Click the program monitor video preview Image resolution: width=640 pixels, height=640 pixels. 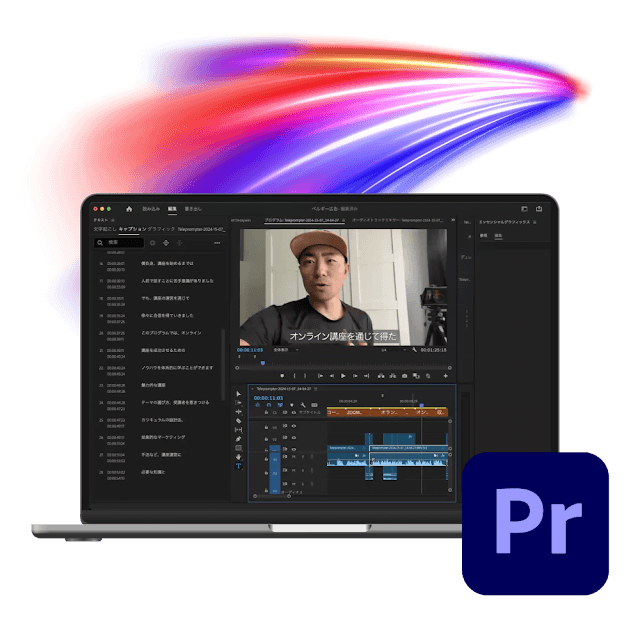click(x=343, y=287)
